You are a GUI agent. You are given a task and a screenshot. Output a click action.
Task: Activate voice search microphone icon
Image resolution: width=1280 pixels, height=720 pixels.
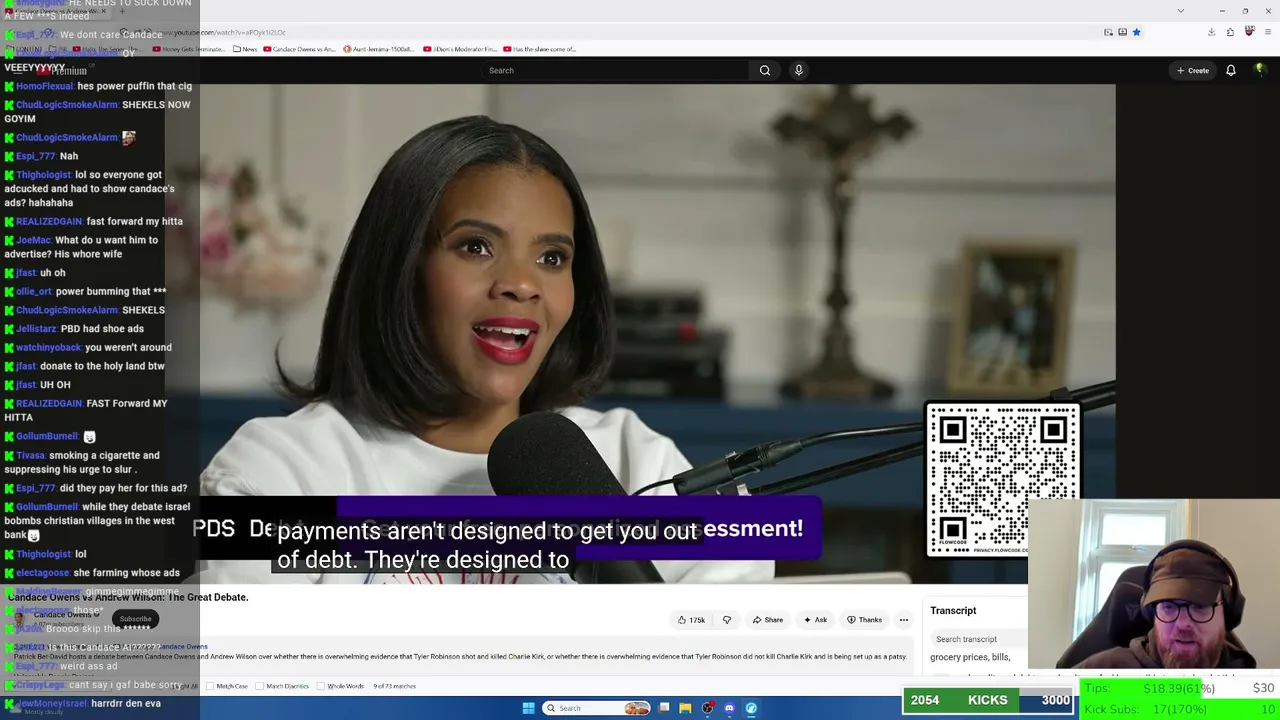(798, 70)
